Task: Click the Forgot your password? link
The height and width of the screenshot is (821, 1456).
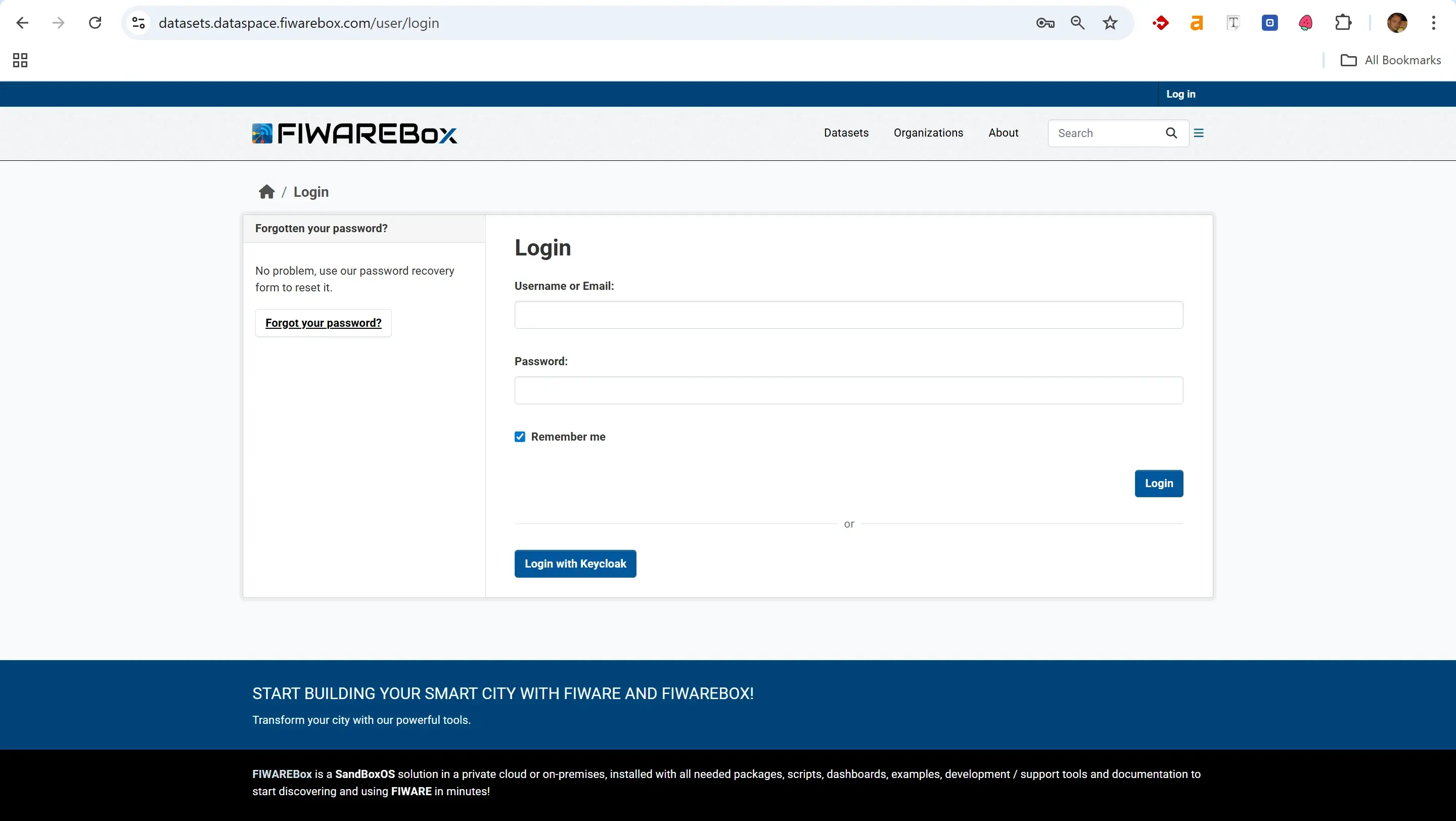Action: coord(324,323)
